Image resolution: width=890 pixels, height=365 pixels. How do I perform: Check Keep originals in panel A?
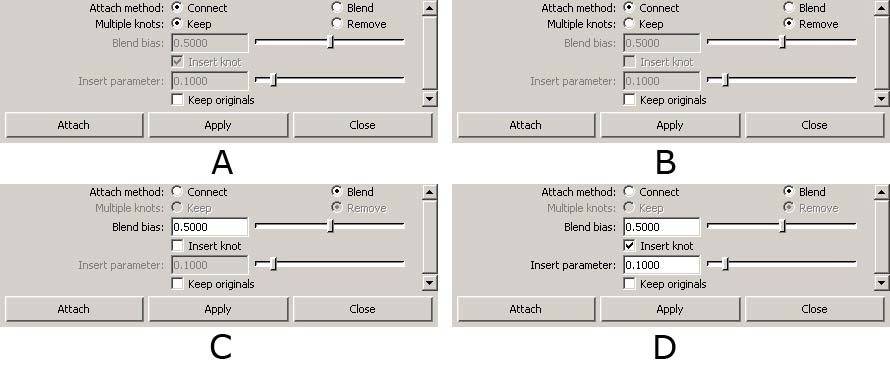(177, 100)
